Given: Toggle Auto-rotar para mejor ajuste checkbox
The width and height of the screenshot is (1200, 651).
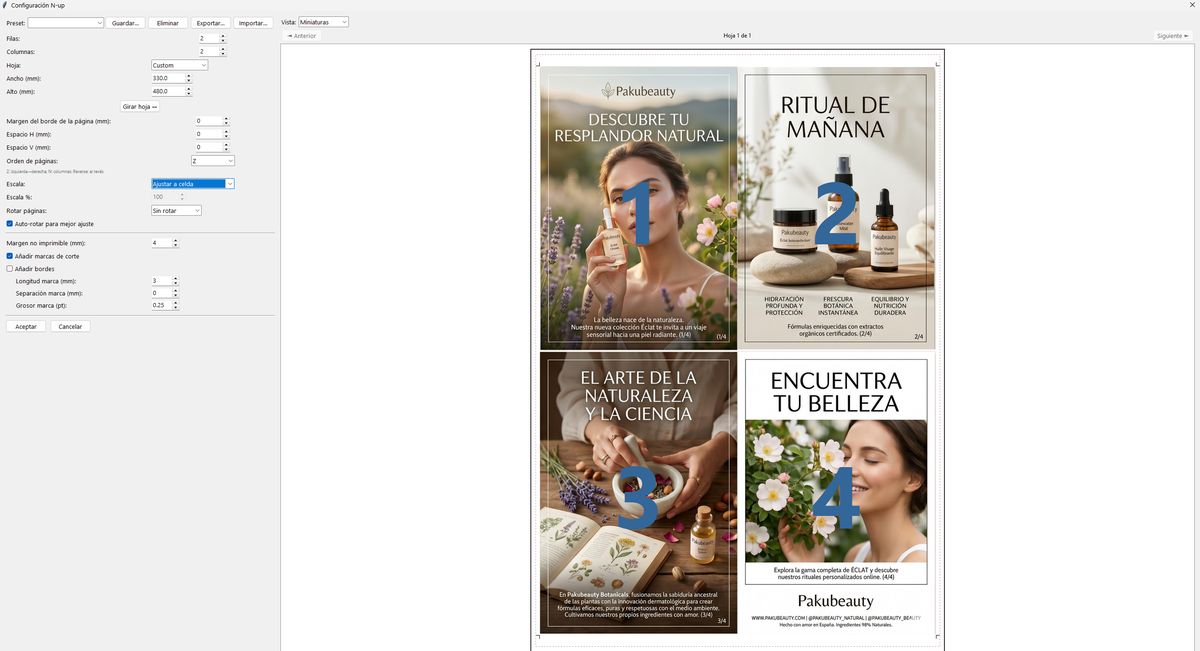Looking at the screenshot, I should tap(10, 224).
